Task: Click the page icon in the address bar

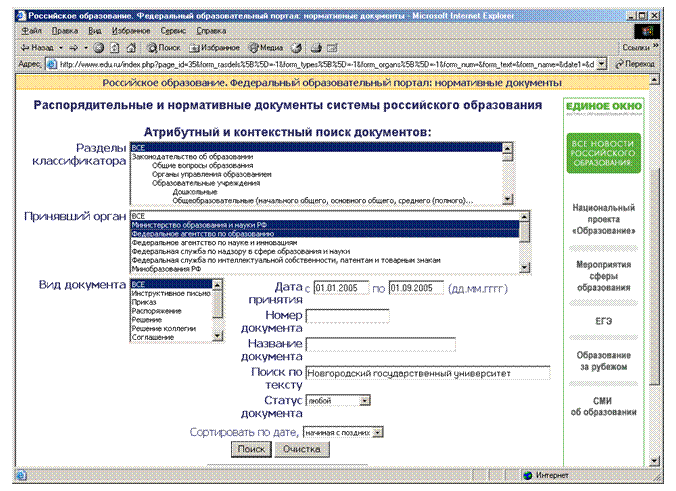Action: (51, 64)
